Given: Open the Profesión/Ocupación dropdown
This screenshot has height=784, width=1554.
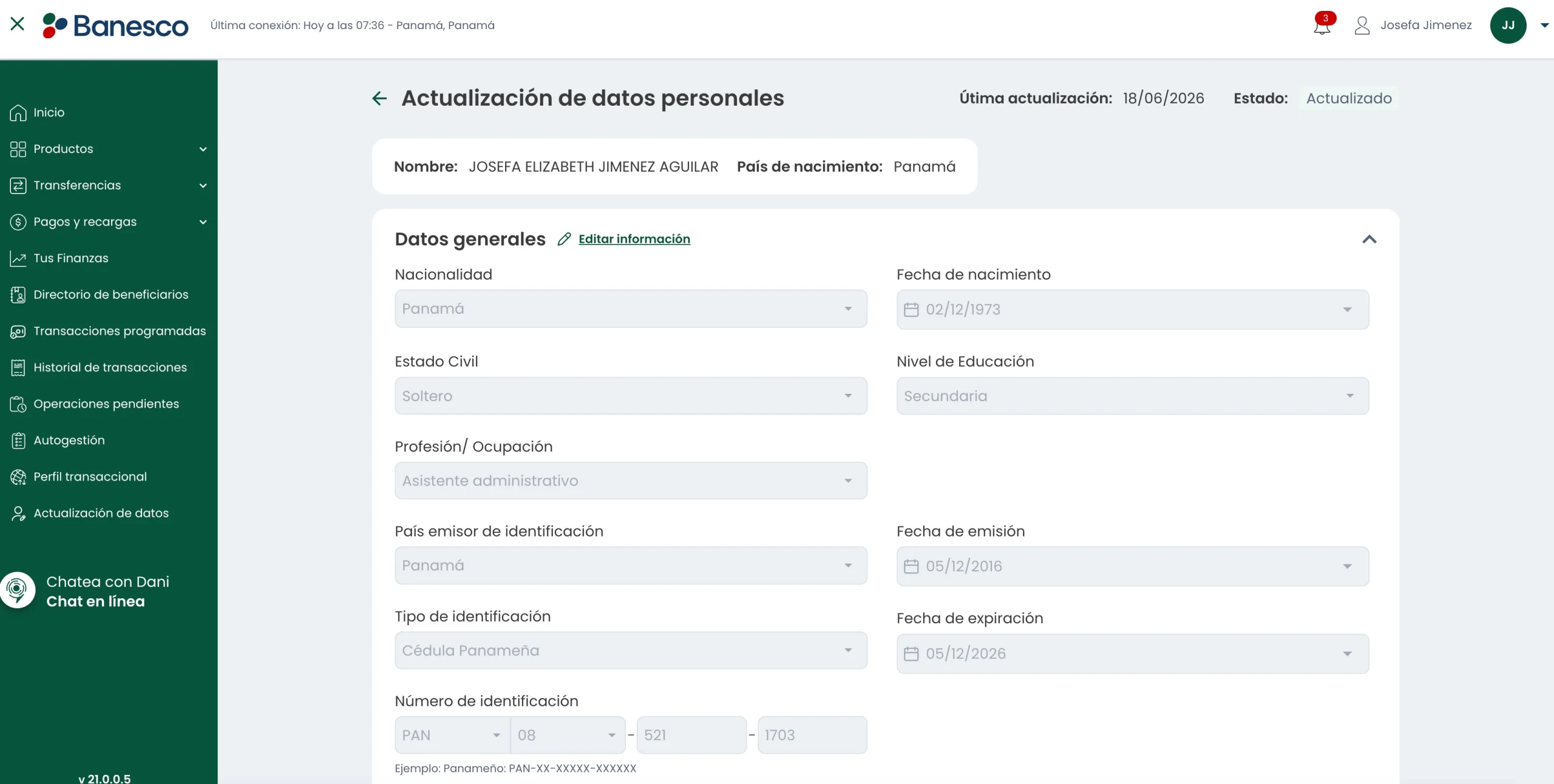Looking at the screenshot, I should click(631, 481).
